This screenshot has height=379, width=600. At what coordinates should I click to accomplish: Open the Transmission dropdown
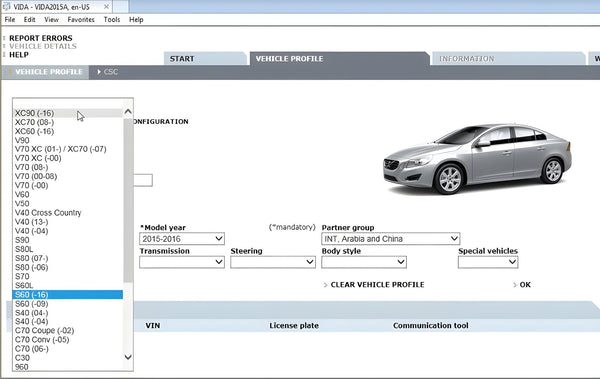click(182, 262)
